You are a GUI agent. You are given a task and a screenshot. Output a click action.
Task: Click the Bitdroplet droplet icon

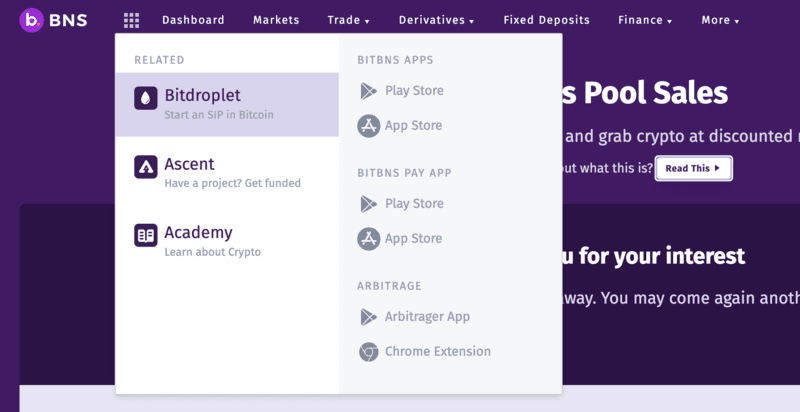coord(146,98)
